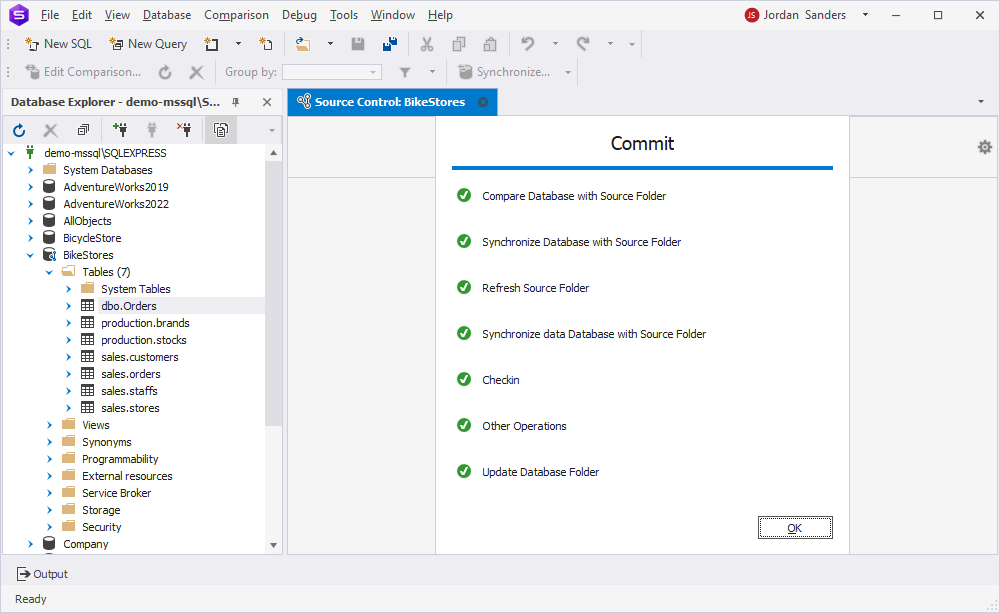Select the sales.stores table
This screenshot has height=613, width=1000.
point(130,408)
